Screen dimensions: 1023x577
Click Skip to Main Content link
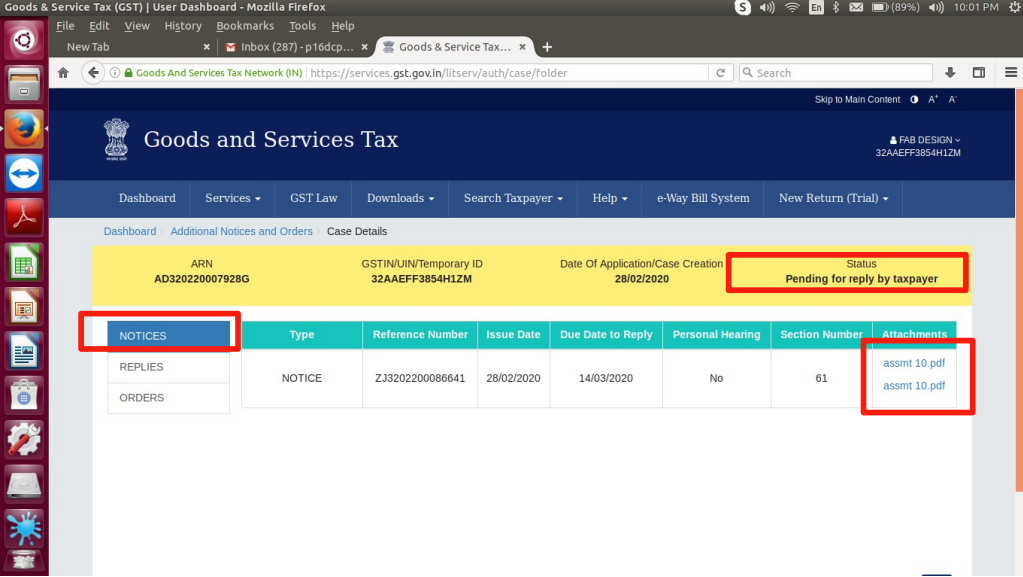click(x=857, y=99)
